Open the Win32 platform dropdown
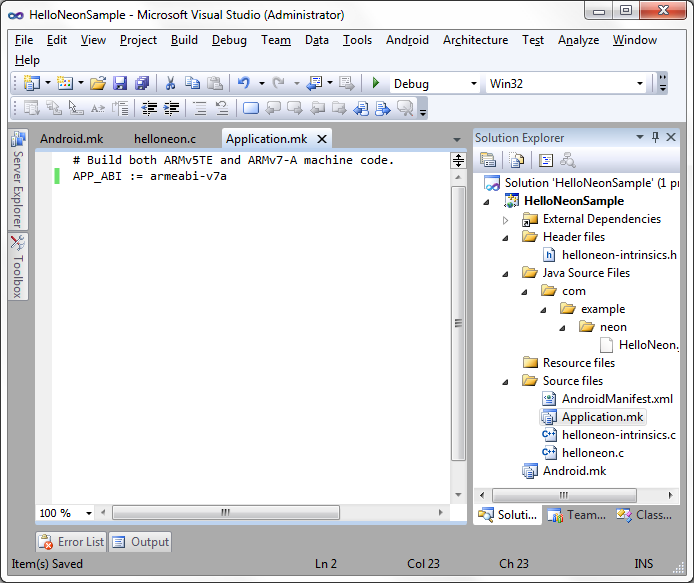The height and width of the screenshot is (583, 694). (x=640, y=84)
